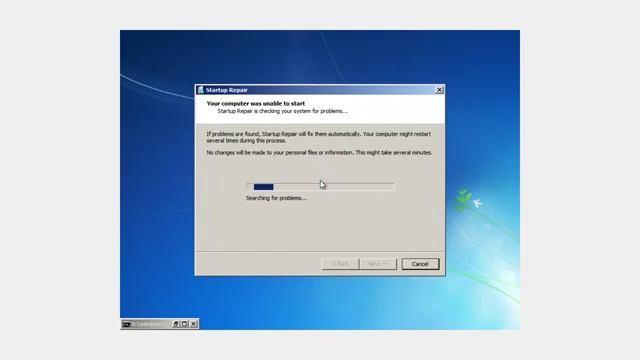
Task: Close the minimized console window
Action: (193, 324)
